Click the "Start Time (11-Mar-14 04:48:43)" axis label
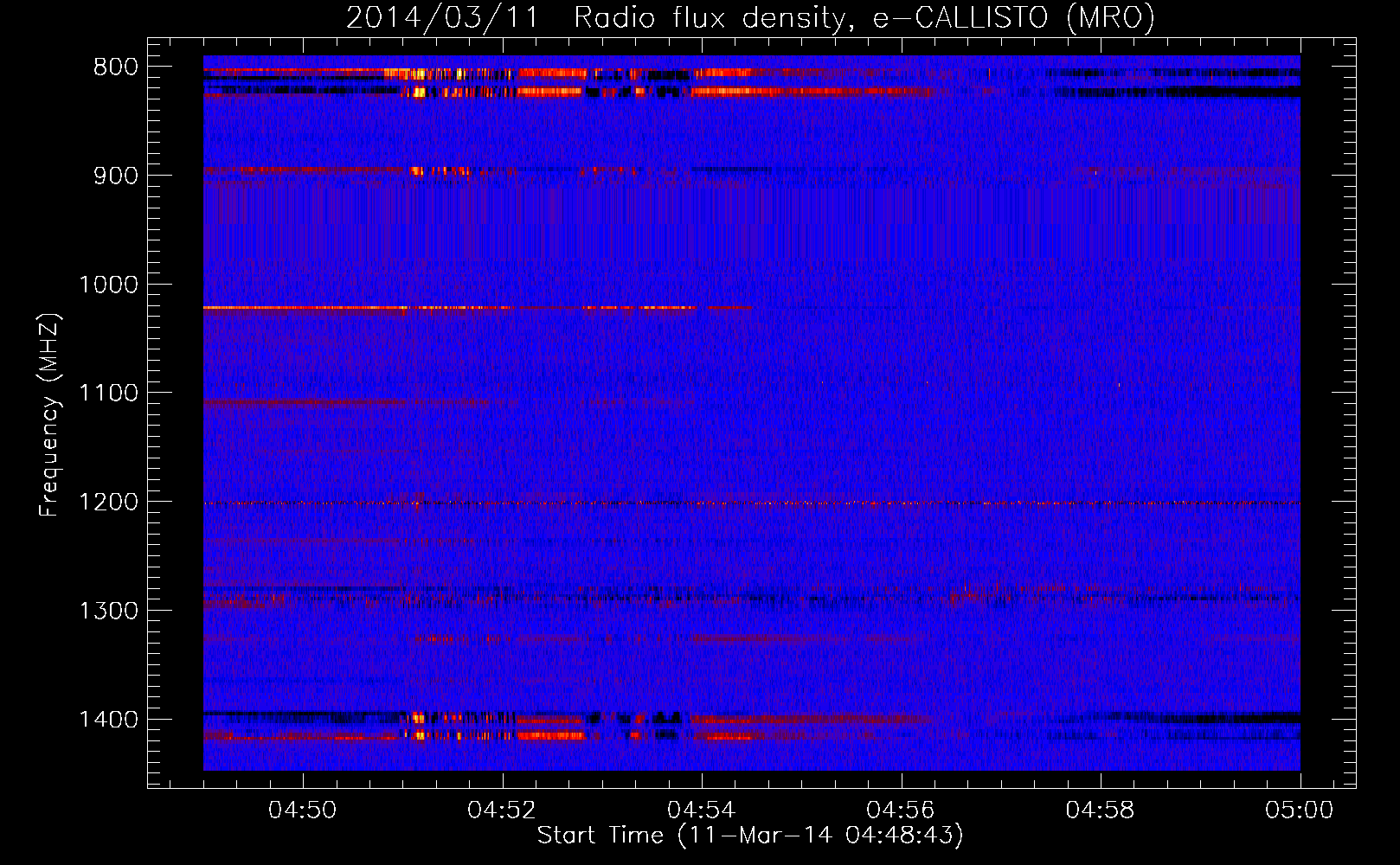1400x865 pixels. pyautogui.click(x=750, y=836)
